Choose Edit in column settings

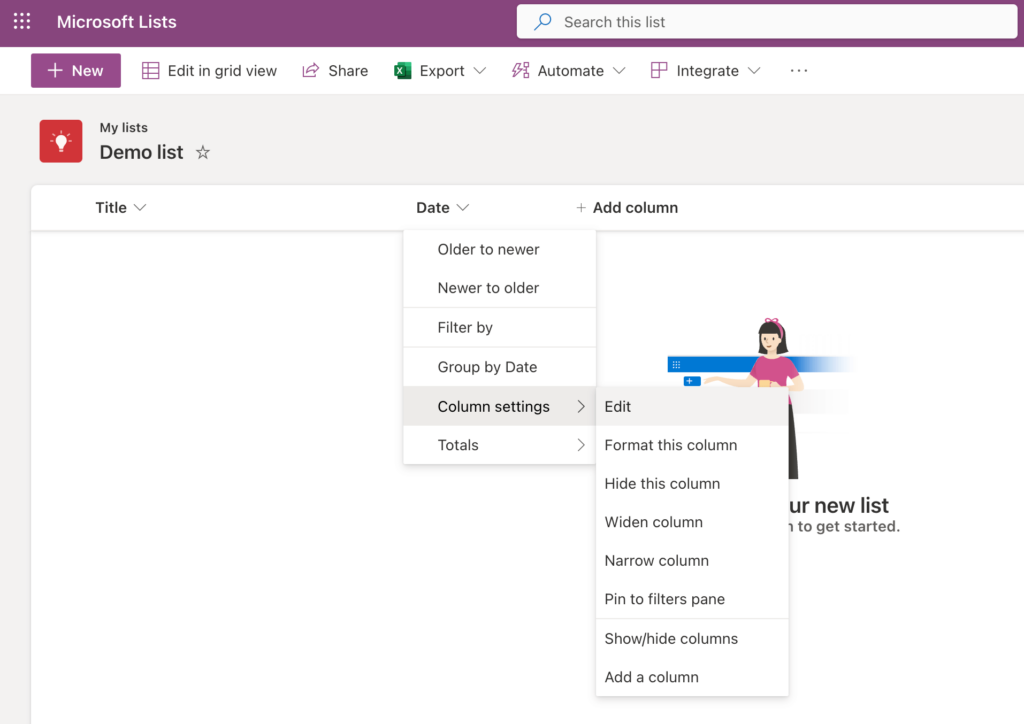click(692, 407)
